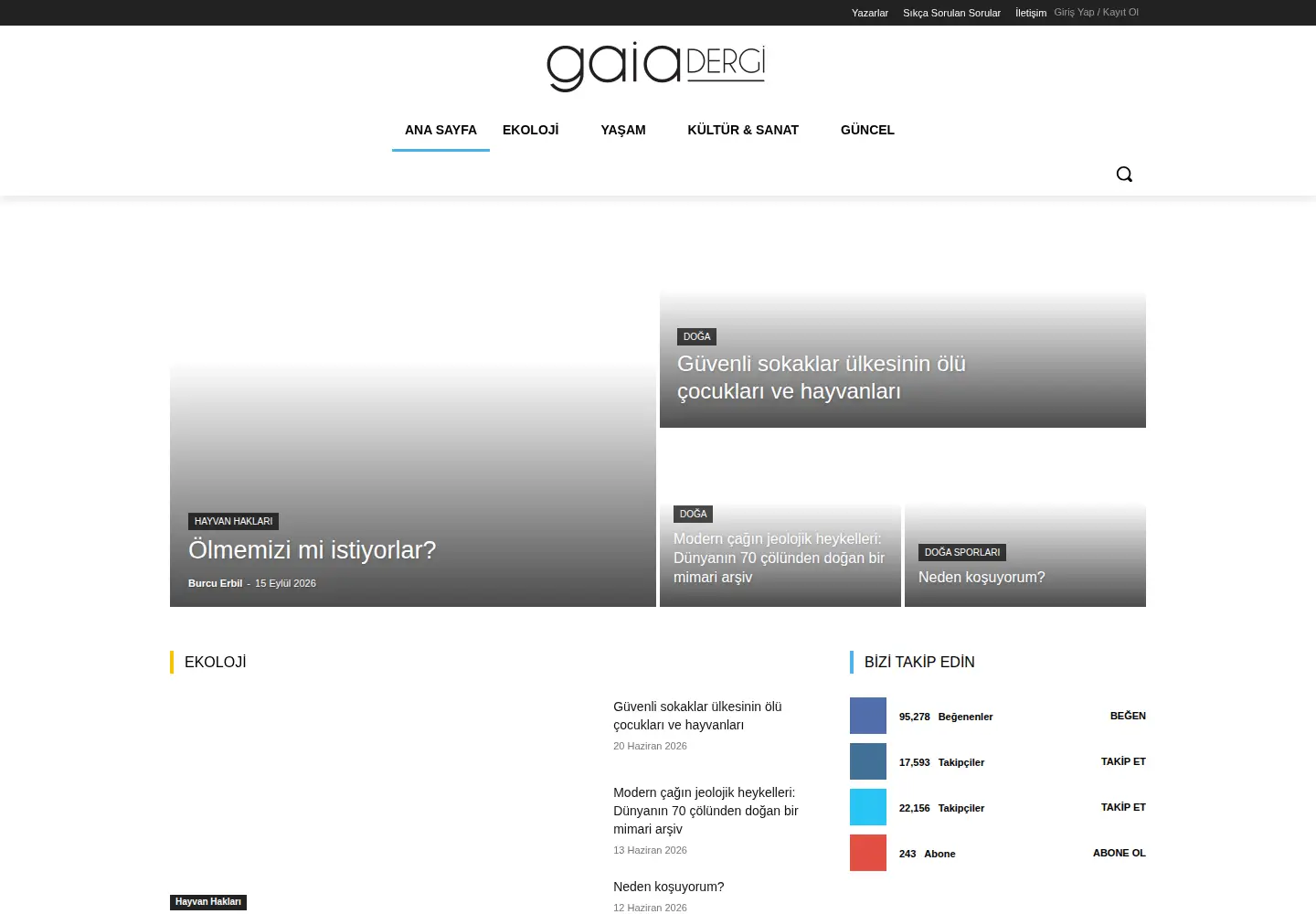This screenshot has width=1316, height=914.
Task: Open Ekoloji list article Neden koşuyorum?
Action: [x=669, y=887]
